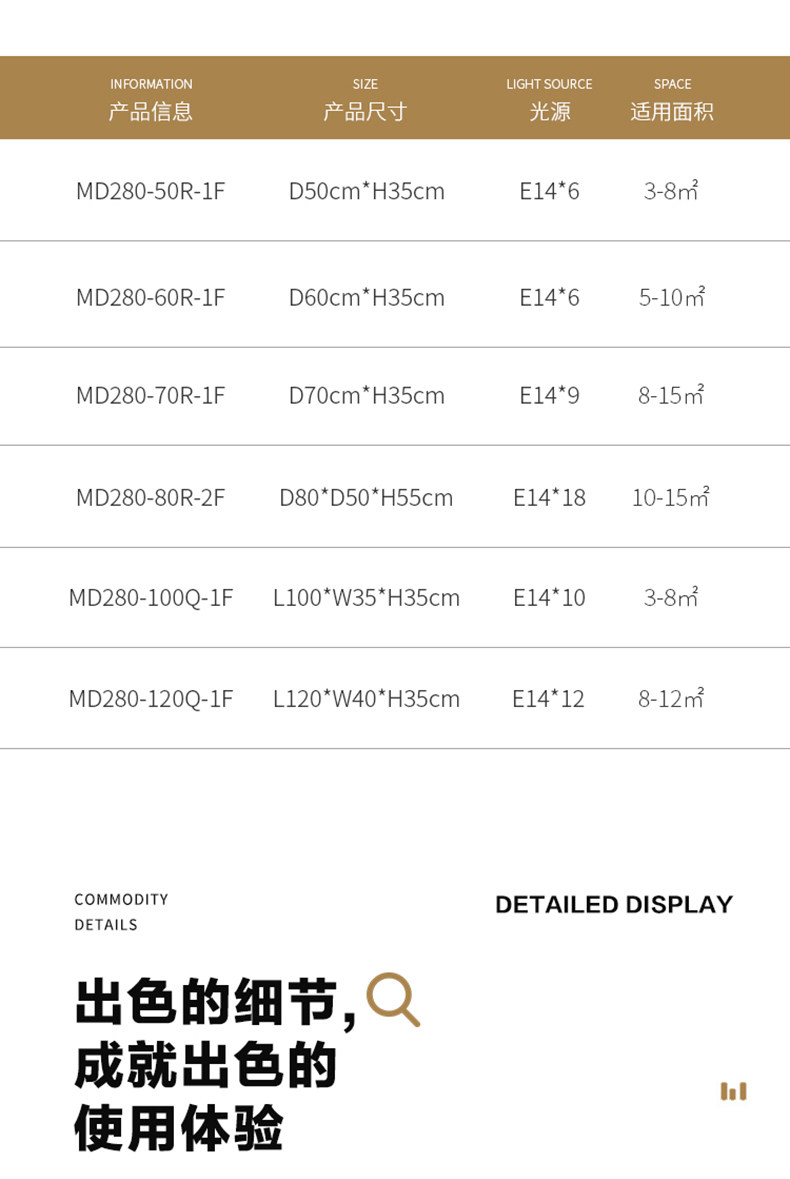This screenshot has height=1179, width=790.
Task: Click the small gold bars icon
Action: coord(733,1091)
